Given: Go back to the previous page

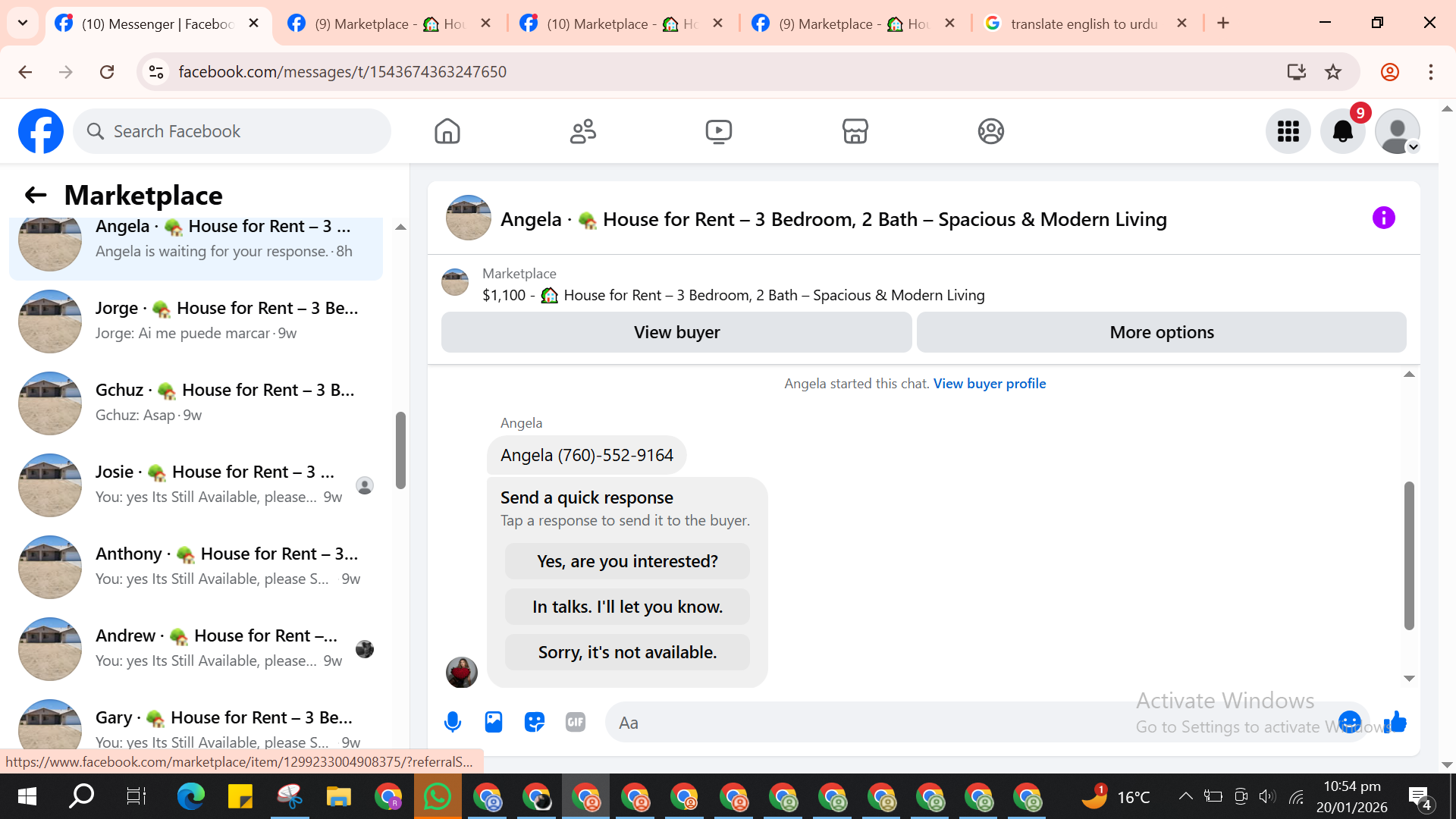Looking at the screenshot, I should [x=25, y=72].
